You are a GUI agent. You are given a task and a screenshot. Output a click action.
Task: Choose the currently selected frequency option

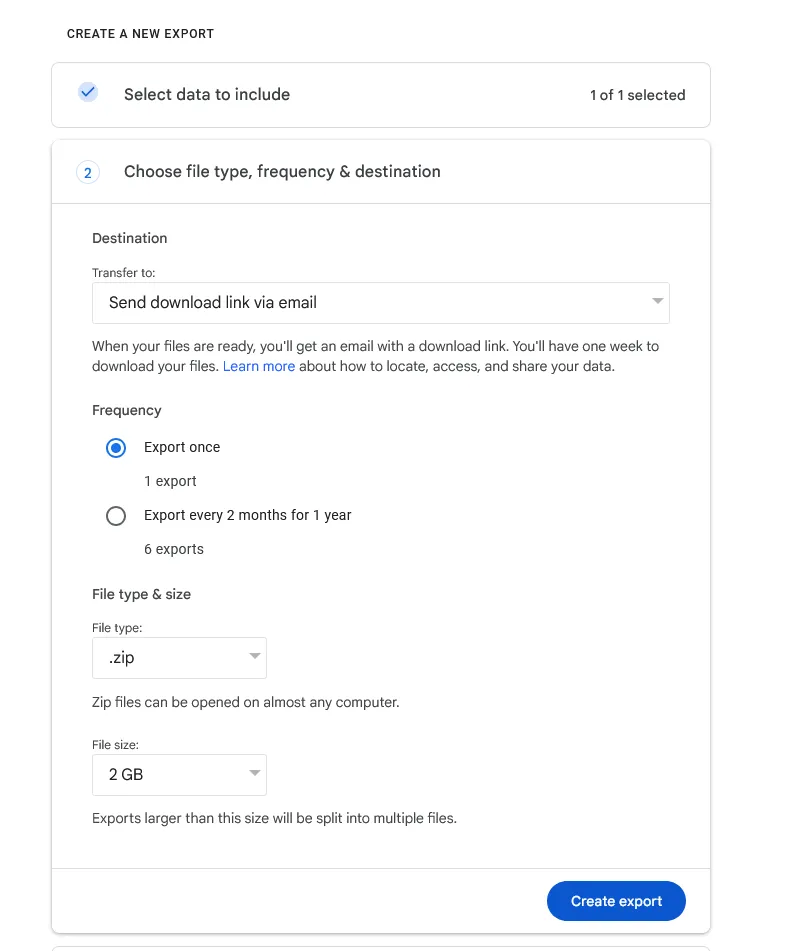pyautogui.click(x=116, y=447)
